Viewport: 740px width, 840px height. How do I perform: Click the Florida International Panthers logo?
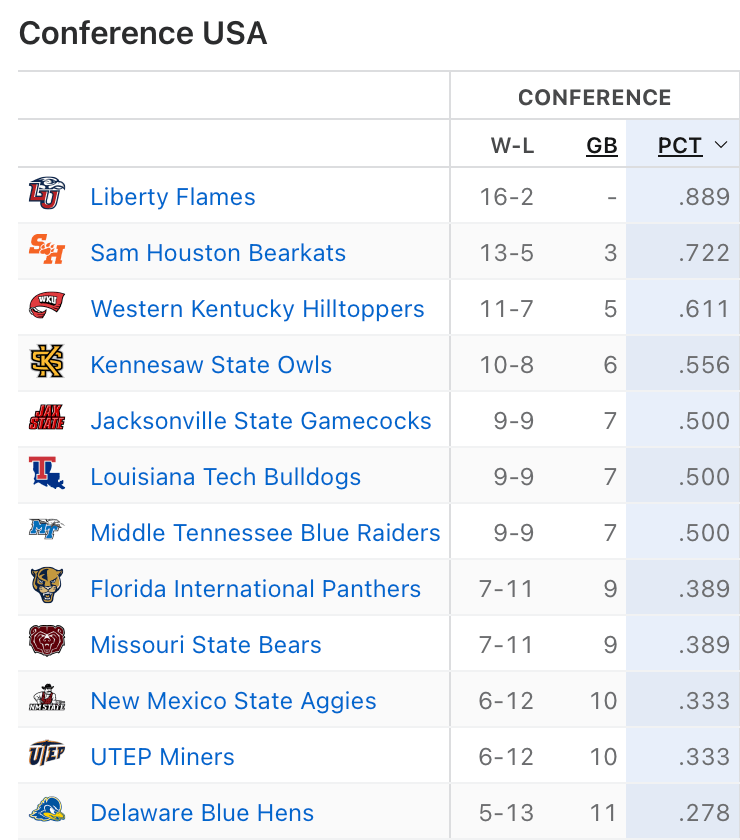pyautogui.click(x=46, y=586)
